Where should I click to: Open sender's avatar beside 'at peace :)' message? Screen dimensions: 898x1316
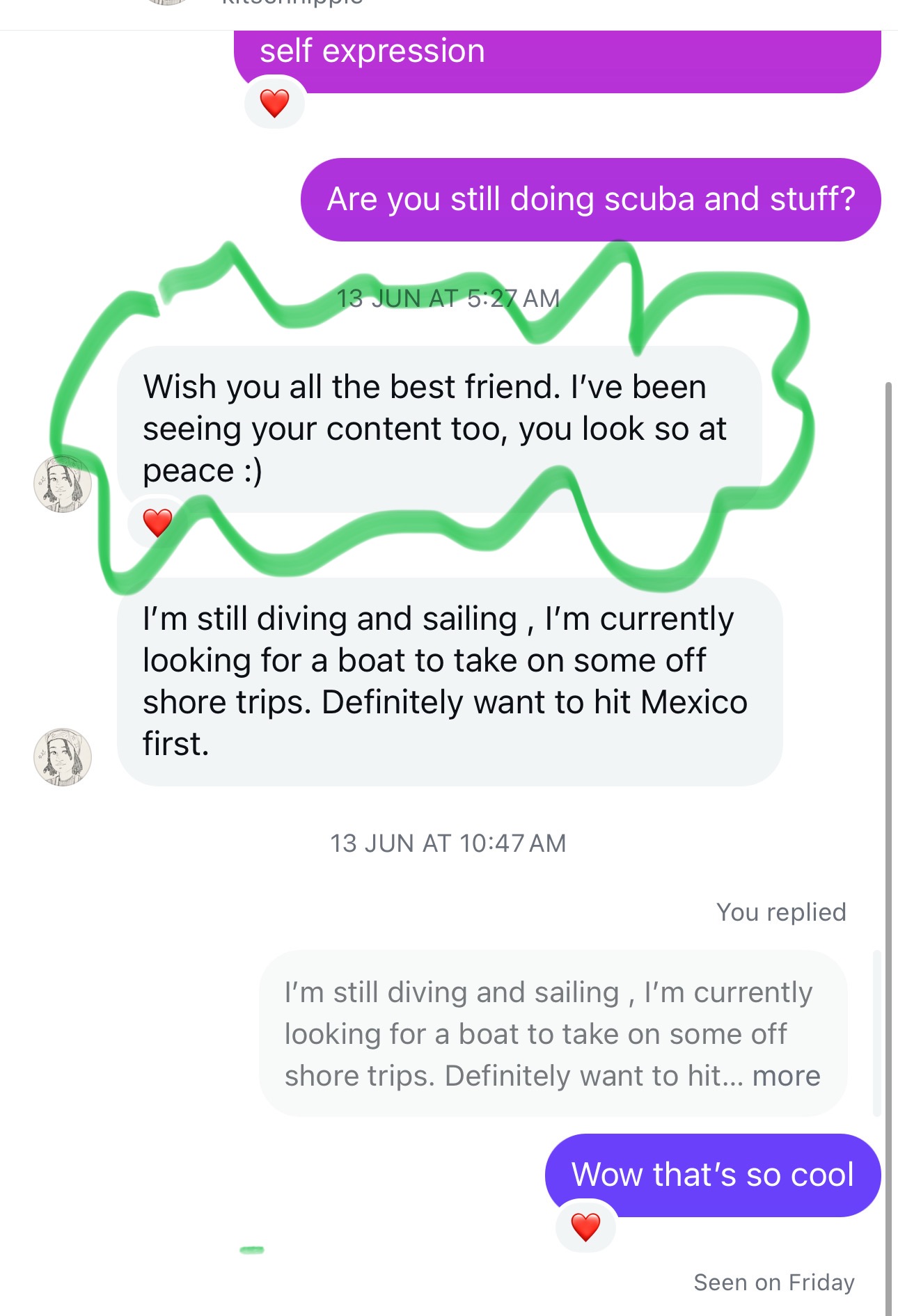[x=63, y=484]
